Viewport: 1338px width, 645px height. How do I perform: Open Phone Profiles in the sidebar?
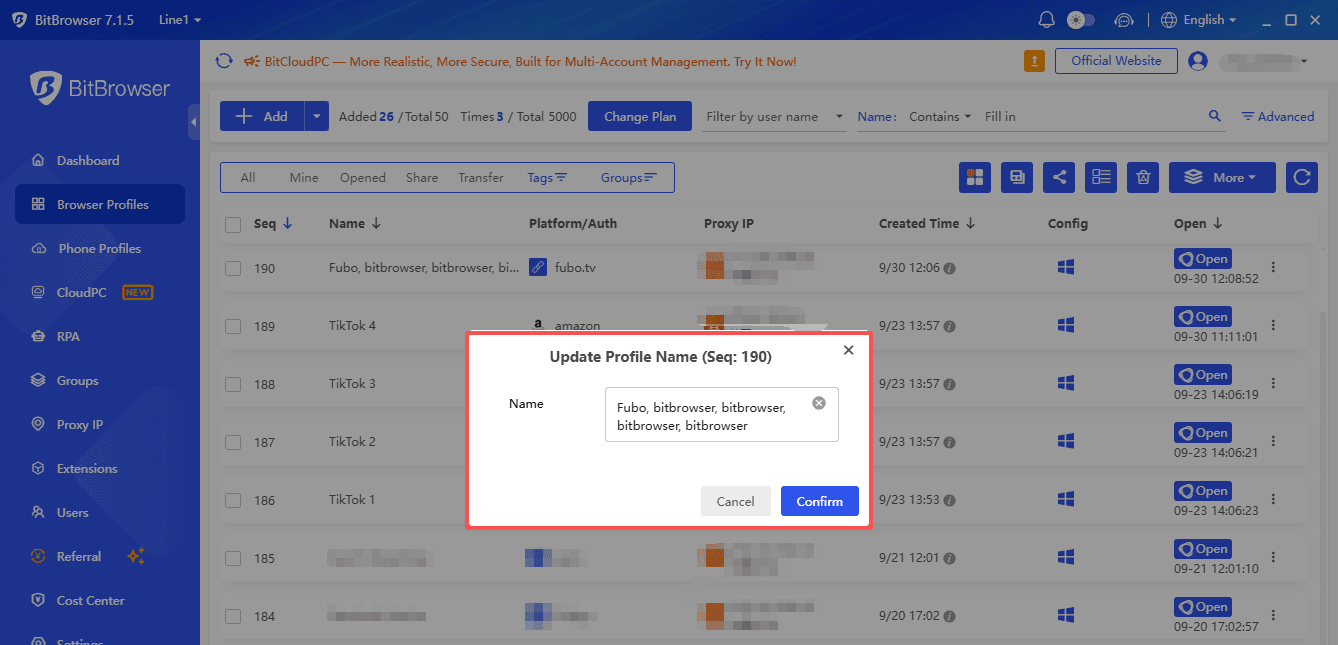(x=100, y=248)
